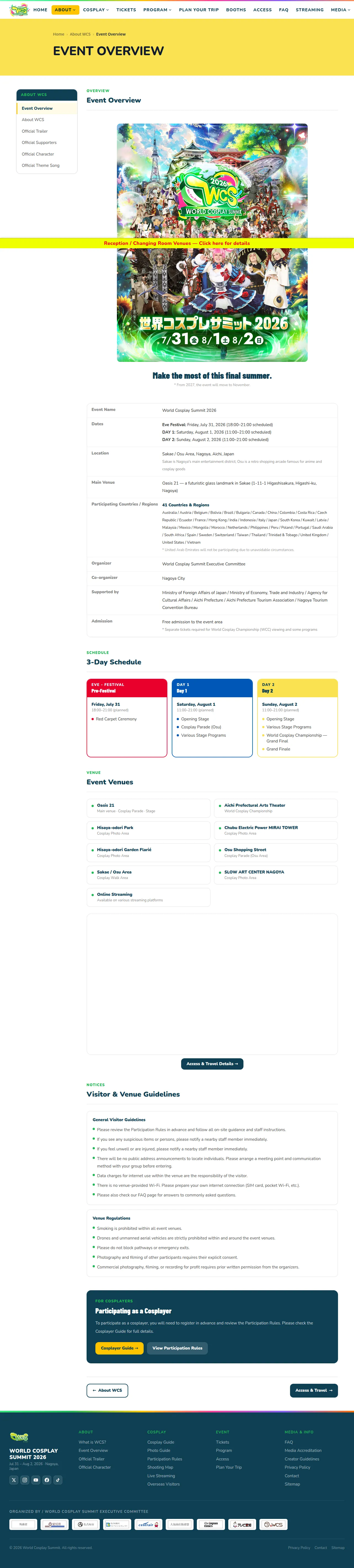The width and height of the screenshot is (354, 1568).
Task: Open the Creator Guidelines footer link
Action: [302, 1459]
